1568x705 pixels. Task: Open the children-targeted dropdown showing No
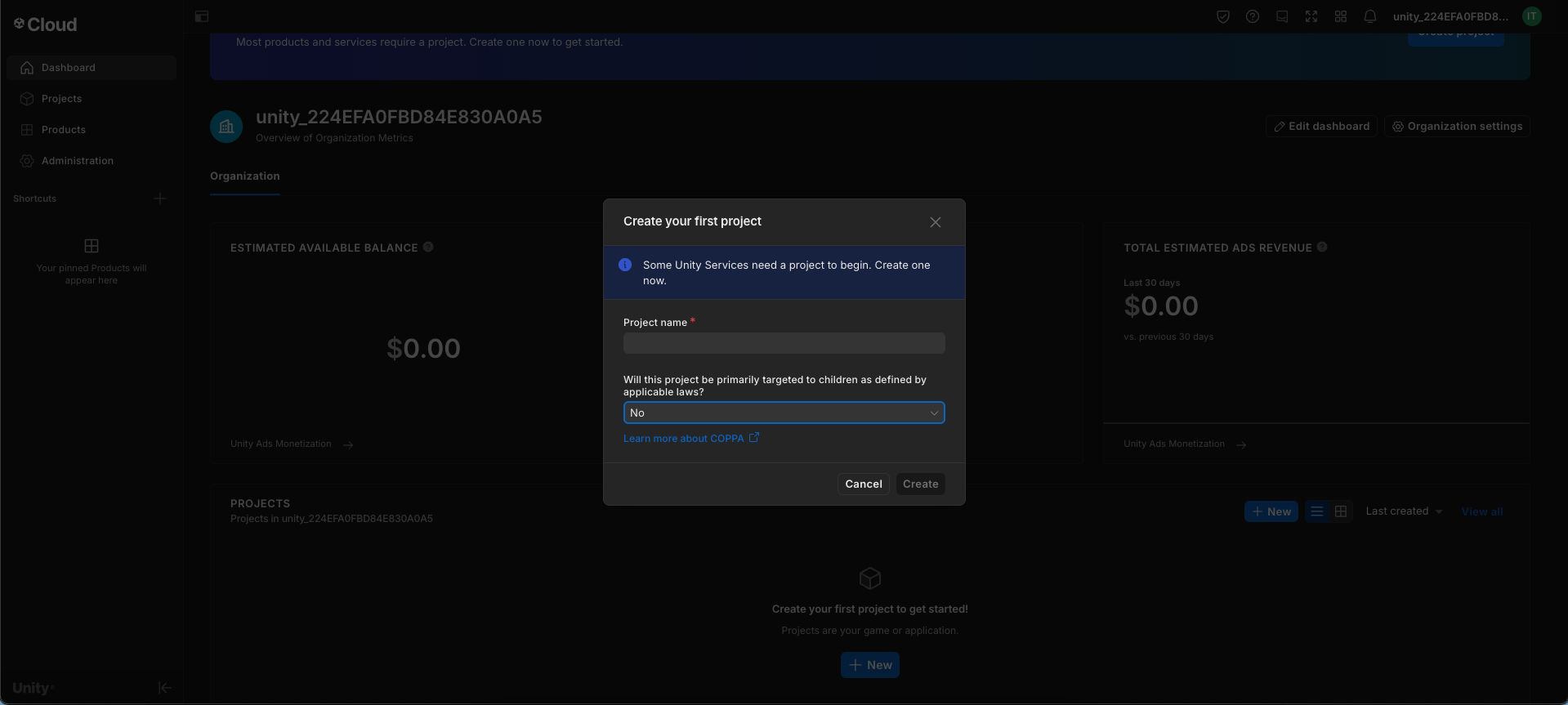tap(784, 413)
